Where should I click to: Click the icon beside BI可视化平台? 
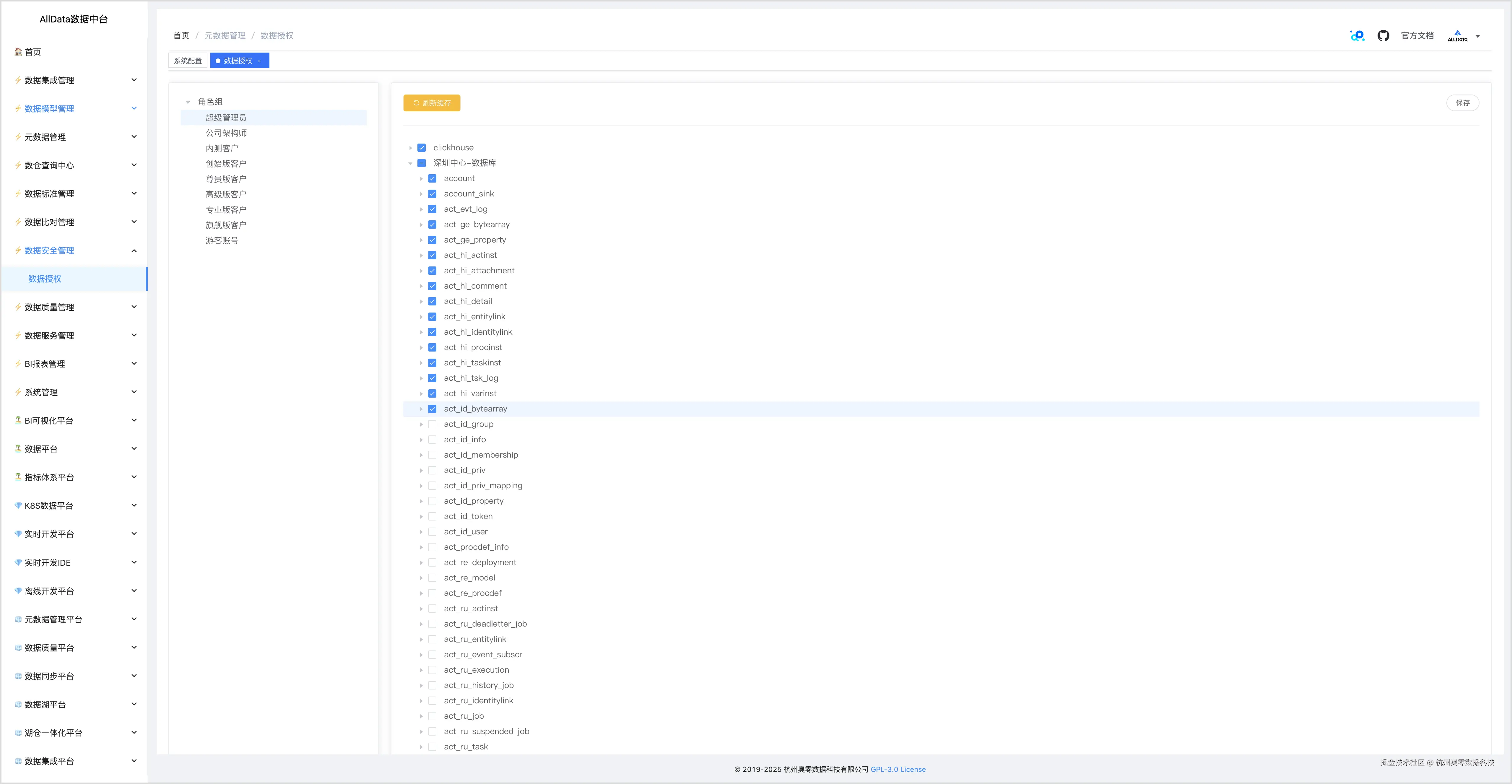tap(18, 420)
